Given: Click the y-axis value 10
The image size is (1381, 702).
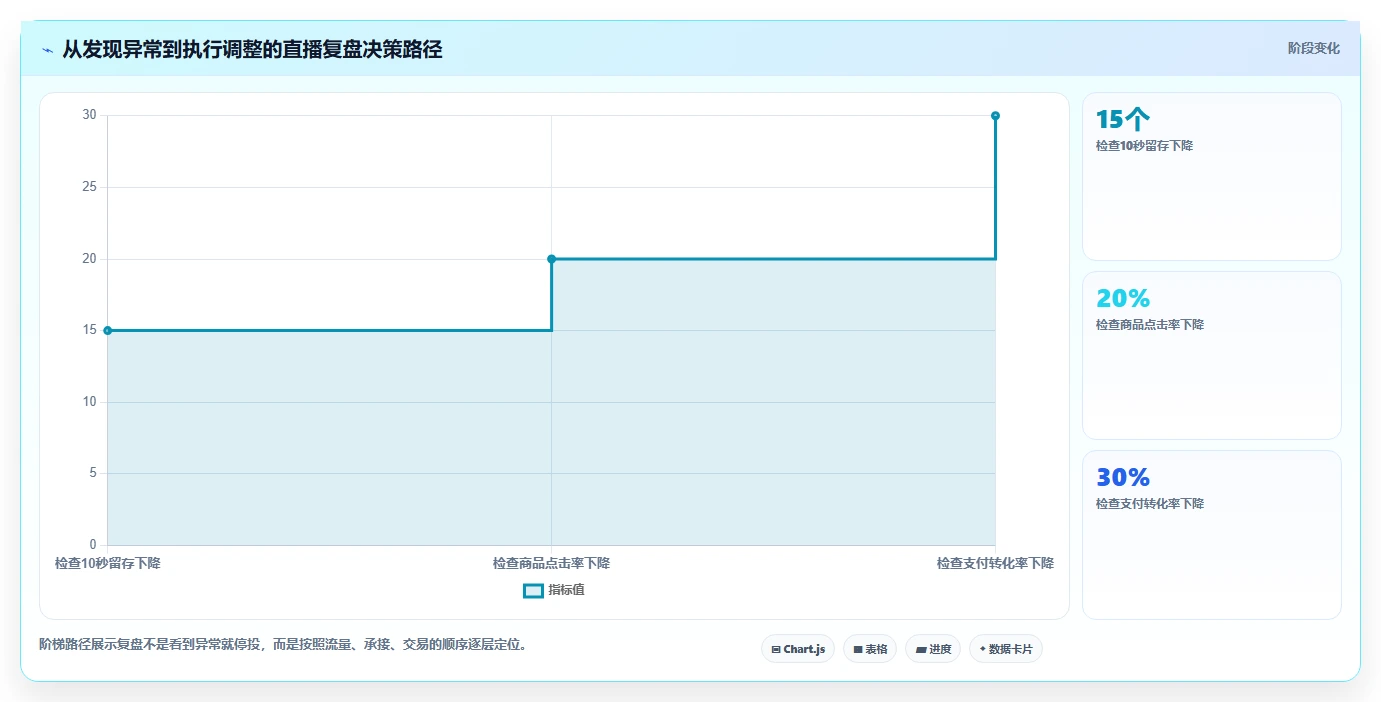Looking at the screenshot, I should 90,402.
